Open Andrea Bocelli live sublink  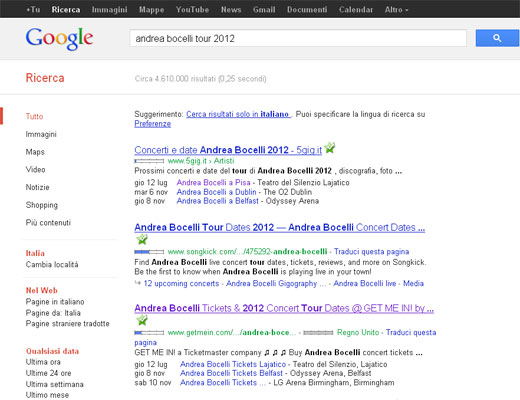point(365,284)
